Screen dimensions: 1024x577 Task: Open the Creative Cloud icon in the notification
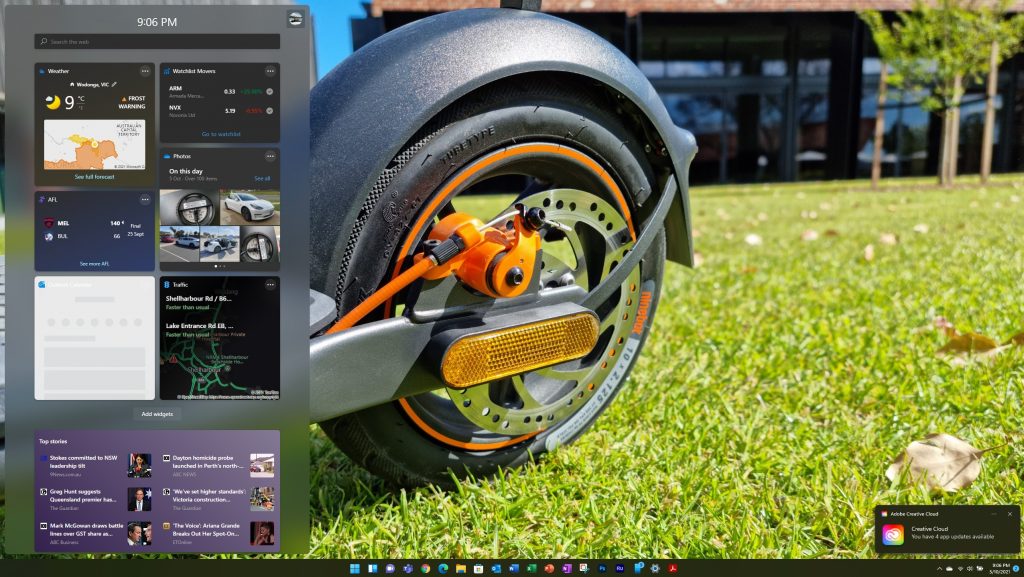893,535
